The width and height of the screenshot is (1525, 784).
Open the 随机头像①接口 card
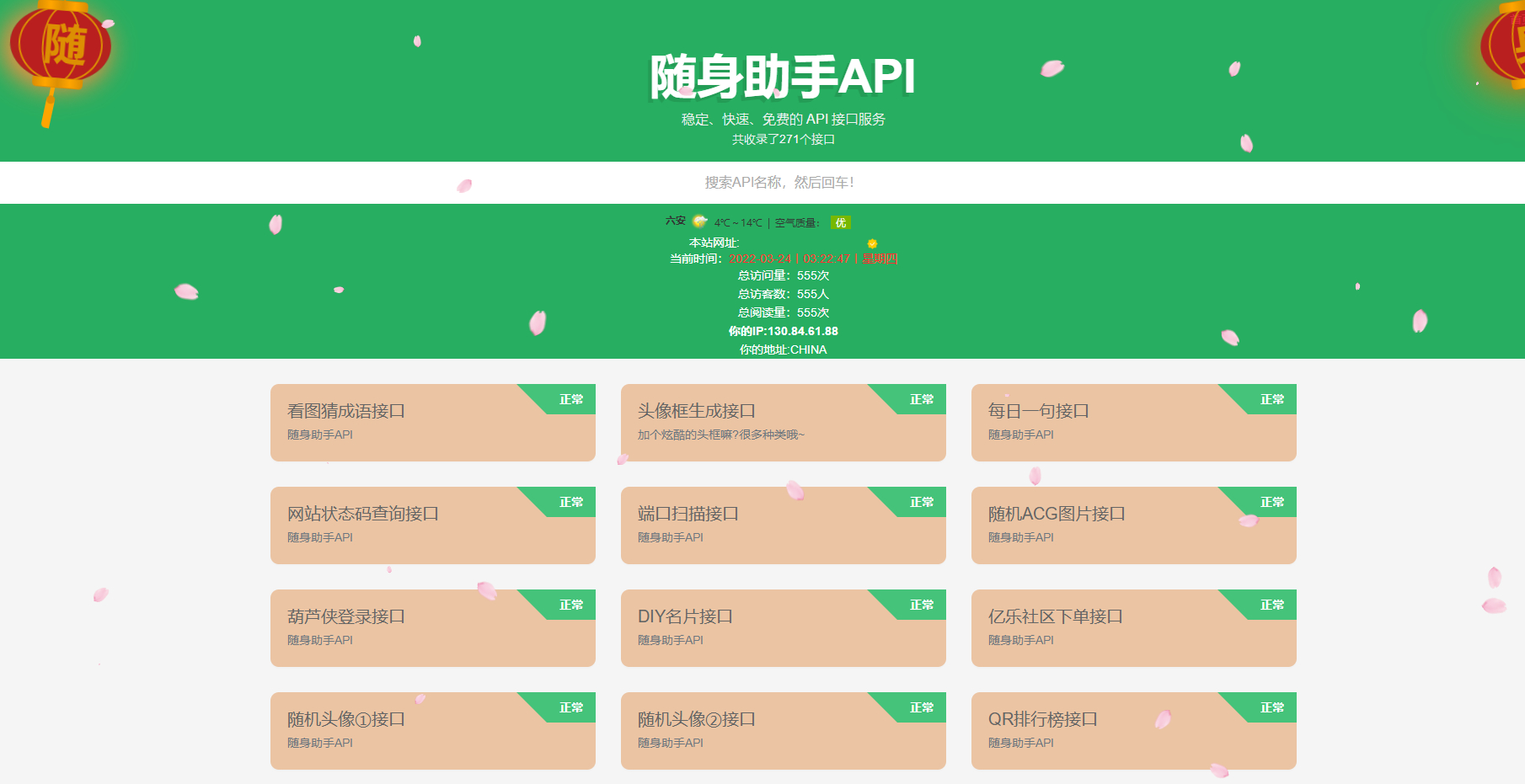[433, 730]
